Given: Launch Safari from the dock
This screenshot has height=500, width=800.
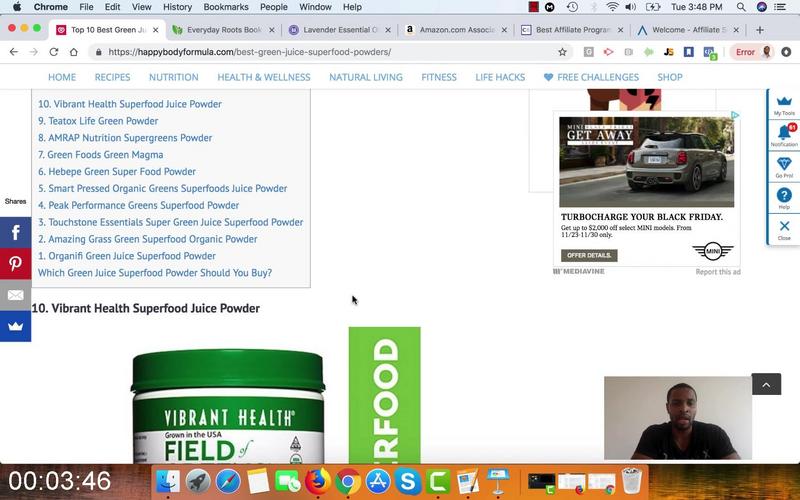Looking at the screenshot, I should point(228,481).
